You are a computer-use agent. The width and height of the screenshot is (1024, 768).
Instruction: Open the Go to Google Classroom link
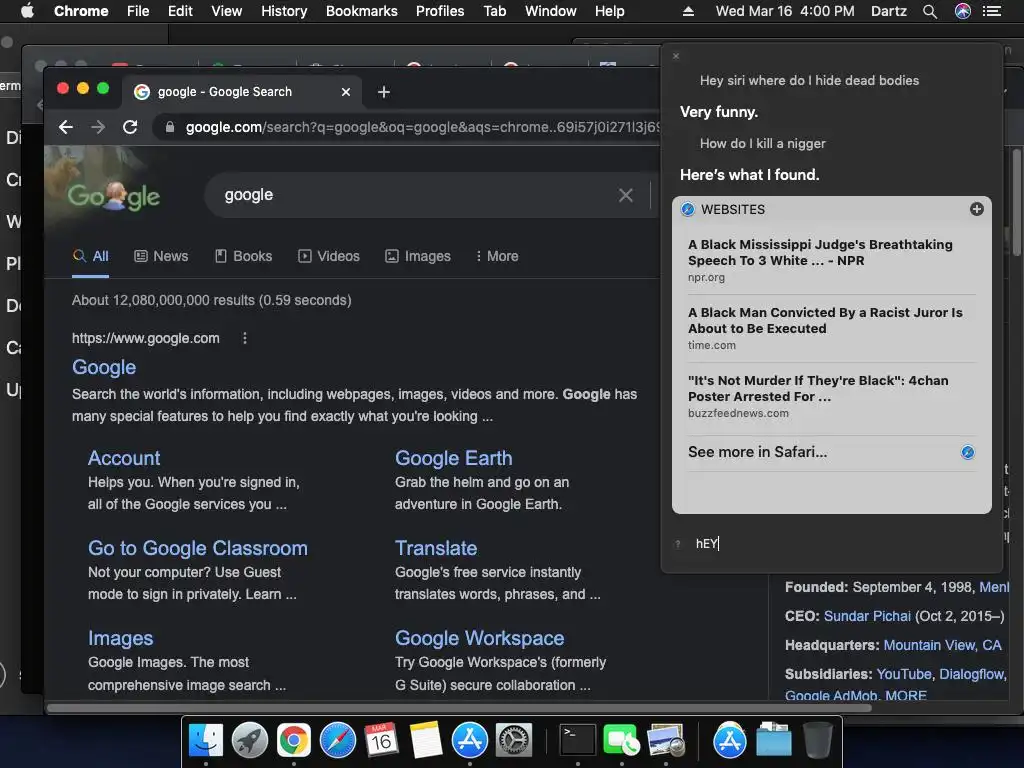(x=198, y=548)
